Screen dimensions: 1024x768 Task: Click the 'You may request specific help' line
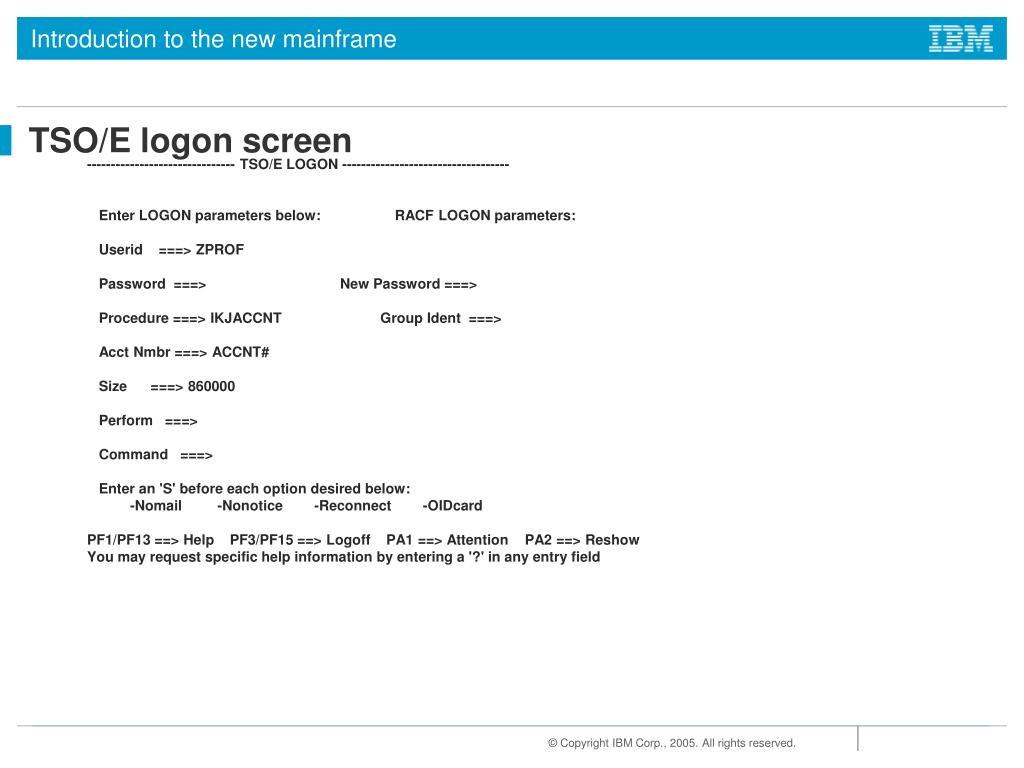pyautogui.click(x=344, y=557)
